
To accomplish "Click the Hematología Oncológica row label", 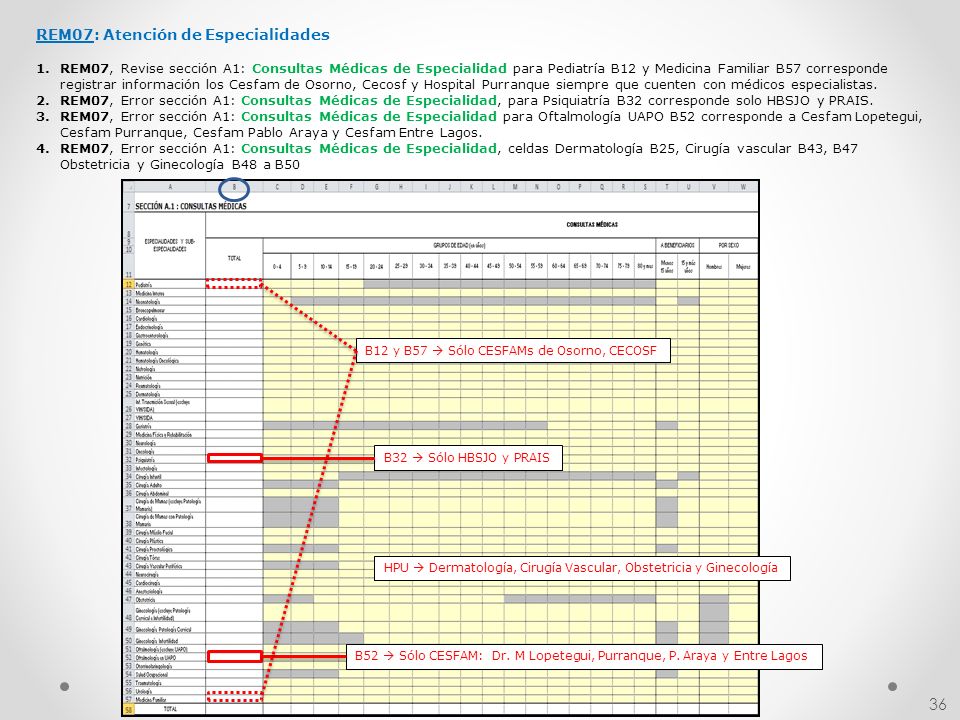I will [170, 361].
